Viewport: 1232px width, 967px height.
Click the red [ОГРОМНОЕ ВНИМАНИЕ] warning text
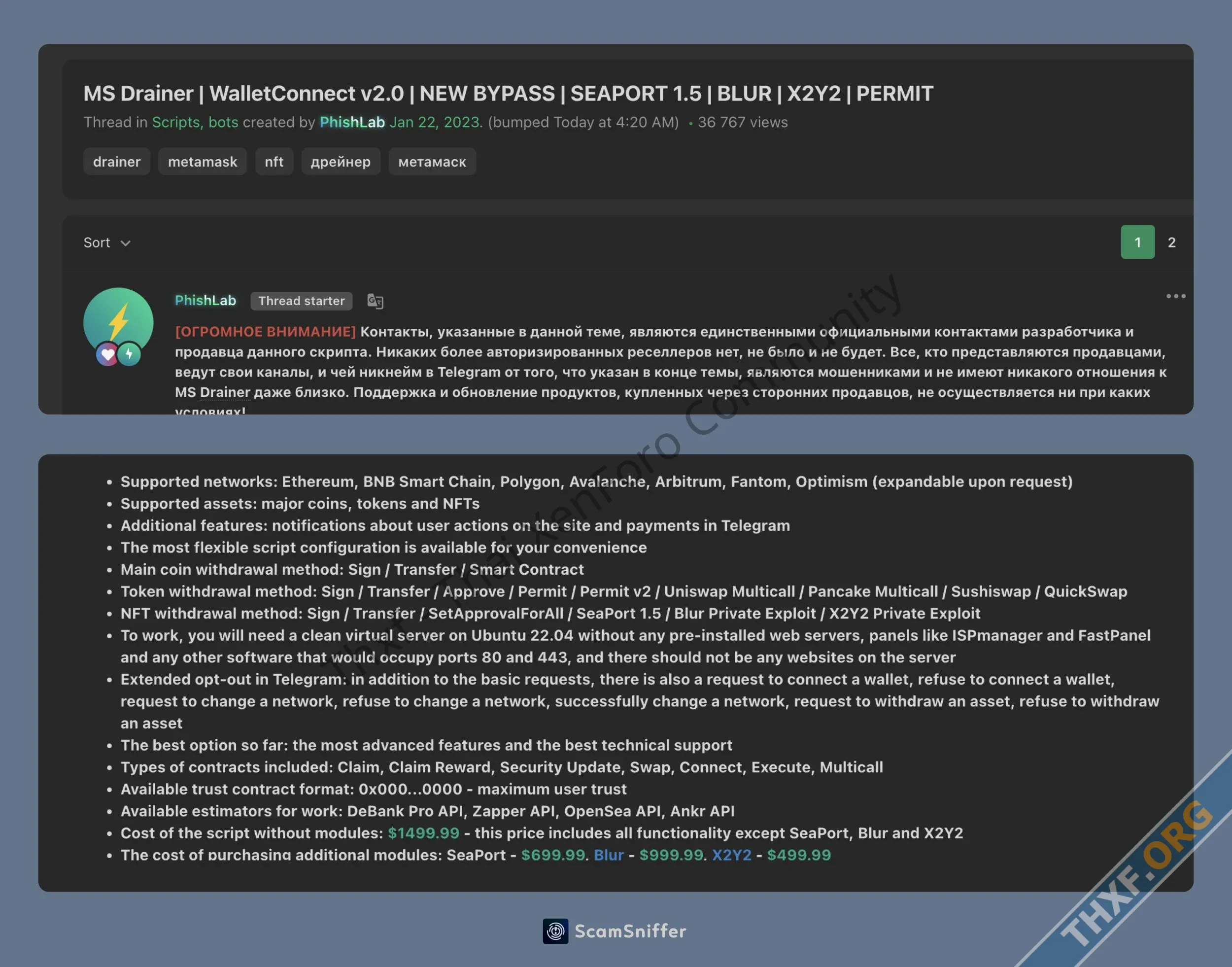(266, 332)
